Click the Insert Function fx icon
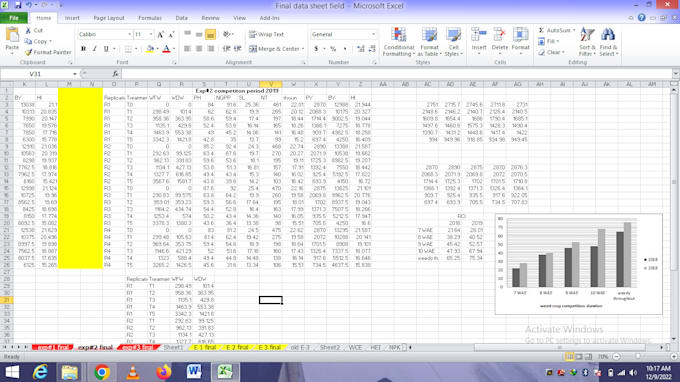 coord(115,74)
